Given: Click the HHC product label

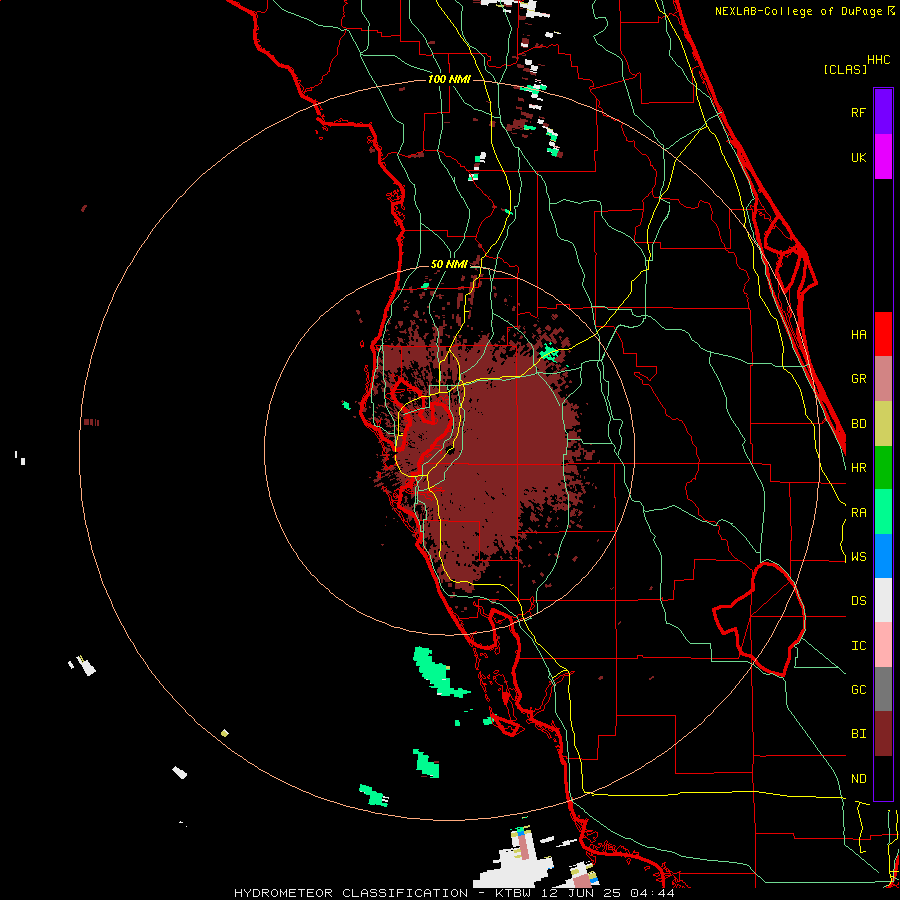Looking at the screenshot, I should click(878, 60).
